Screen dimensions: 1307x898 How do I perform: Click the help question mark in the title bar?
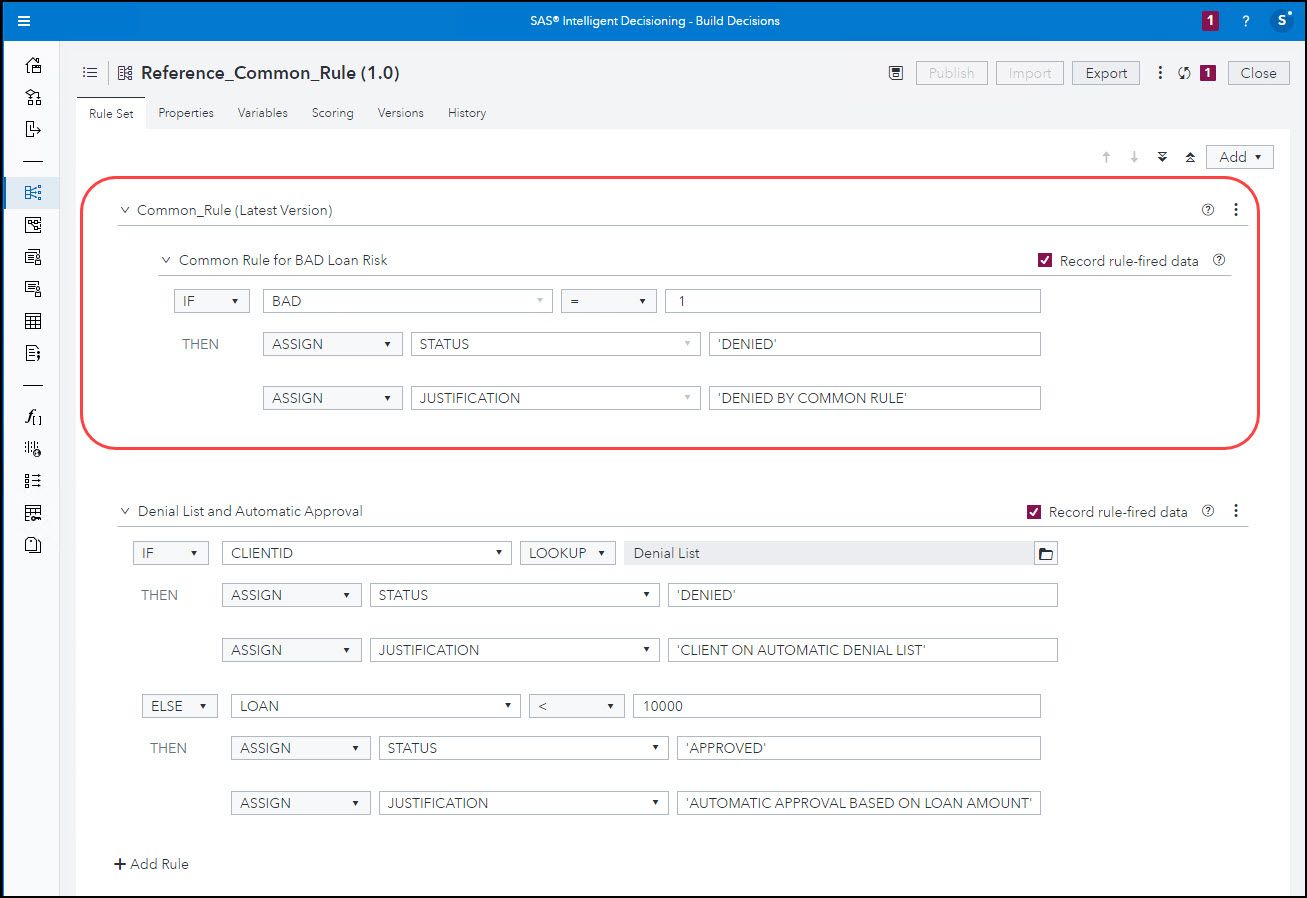pos(1245,20)
